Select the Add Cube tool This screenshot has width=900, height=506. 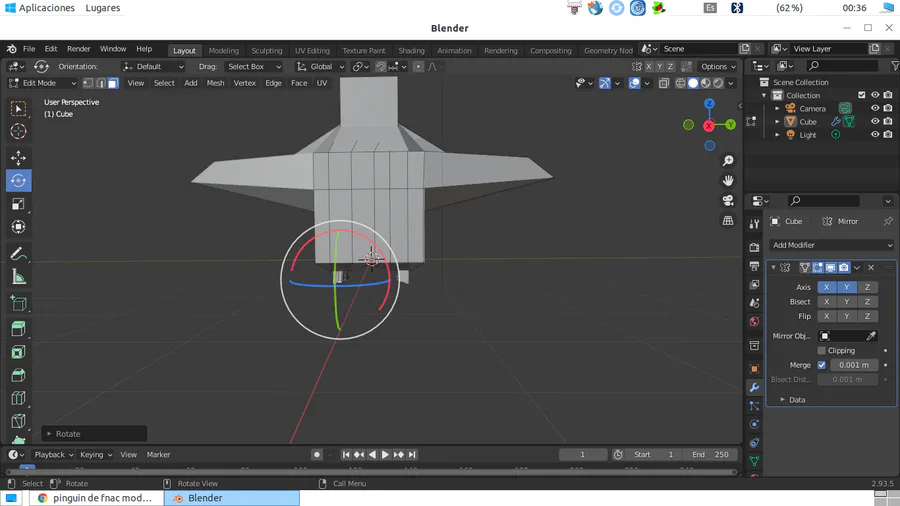18,303
